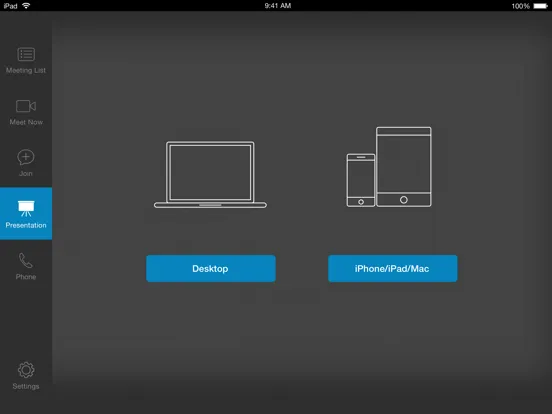
Task: Tap the Wi-Fi status icon
Action: click(26, 5)
